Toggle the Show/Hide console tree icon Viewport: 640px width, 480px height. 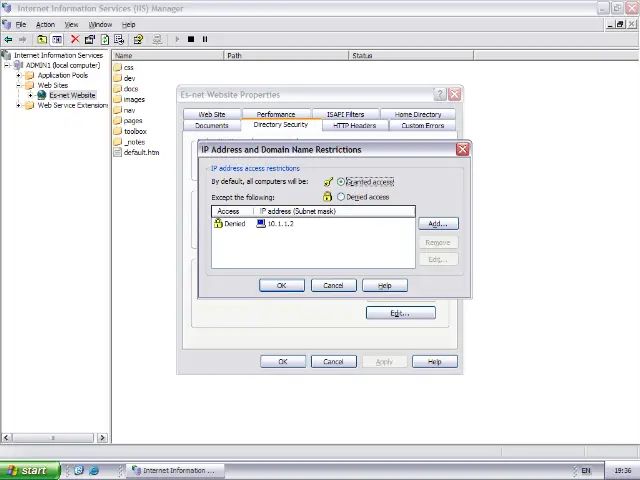pyautogui.click(x=57, y=39)
